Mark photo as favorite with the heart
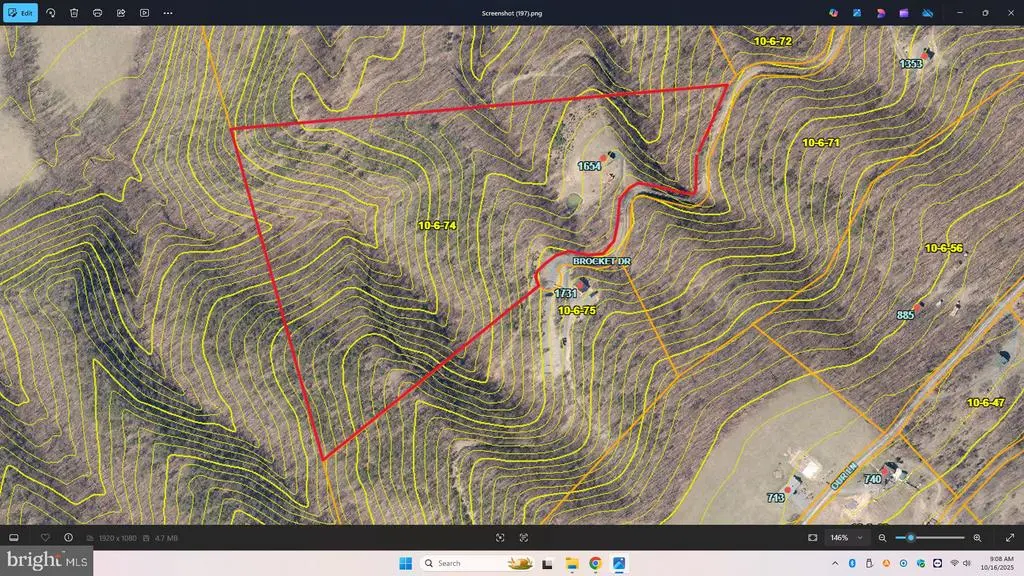 pos(45,537)
